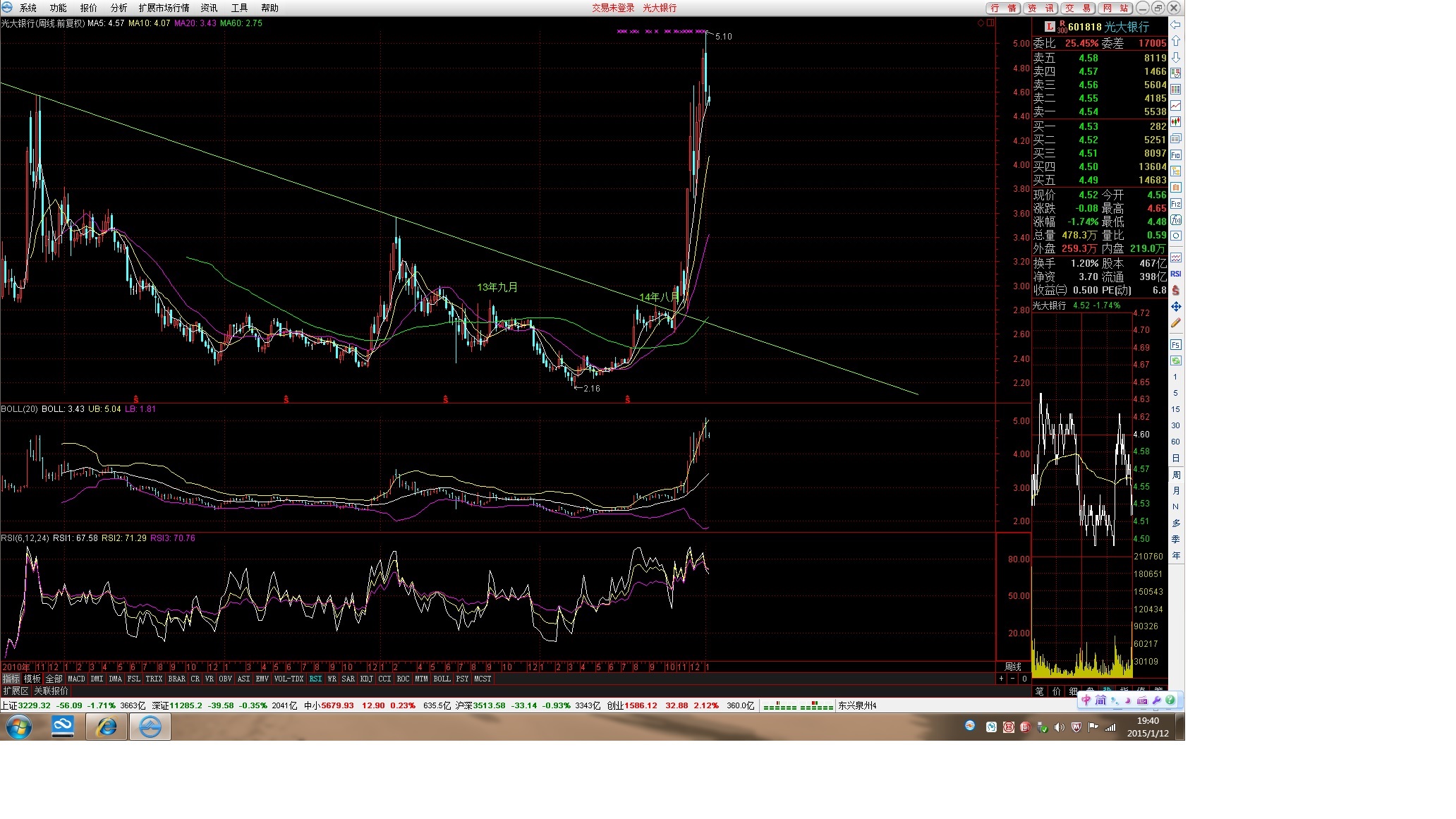Click the F5 sidebar icon
The height and width of the screenshot is (819, 1456).
click(1176, 344)
